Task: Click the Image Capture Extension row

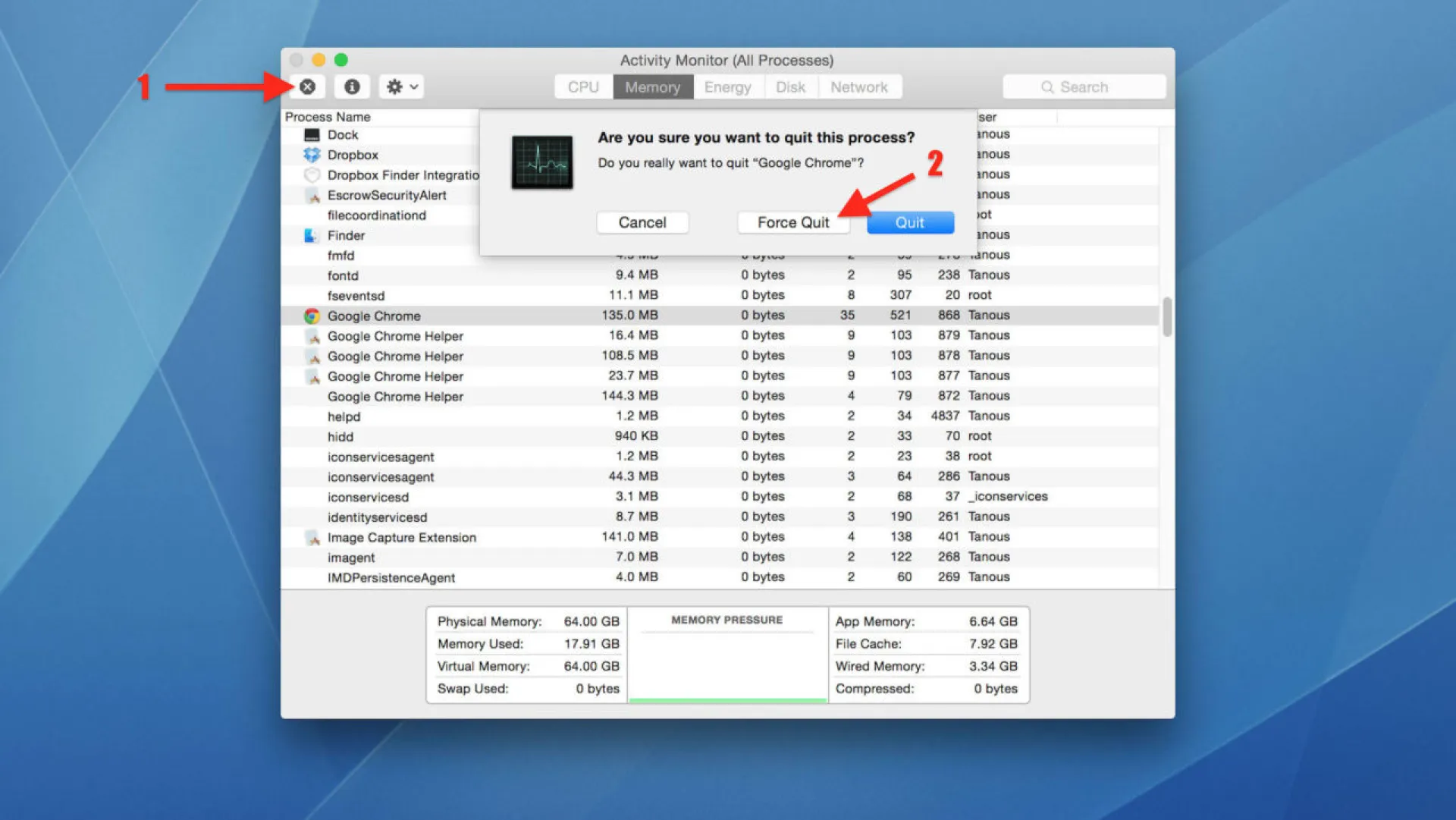Action: [x=400, y=536]
